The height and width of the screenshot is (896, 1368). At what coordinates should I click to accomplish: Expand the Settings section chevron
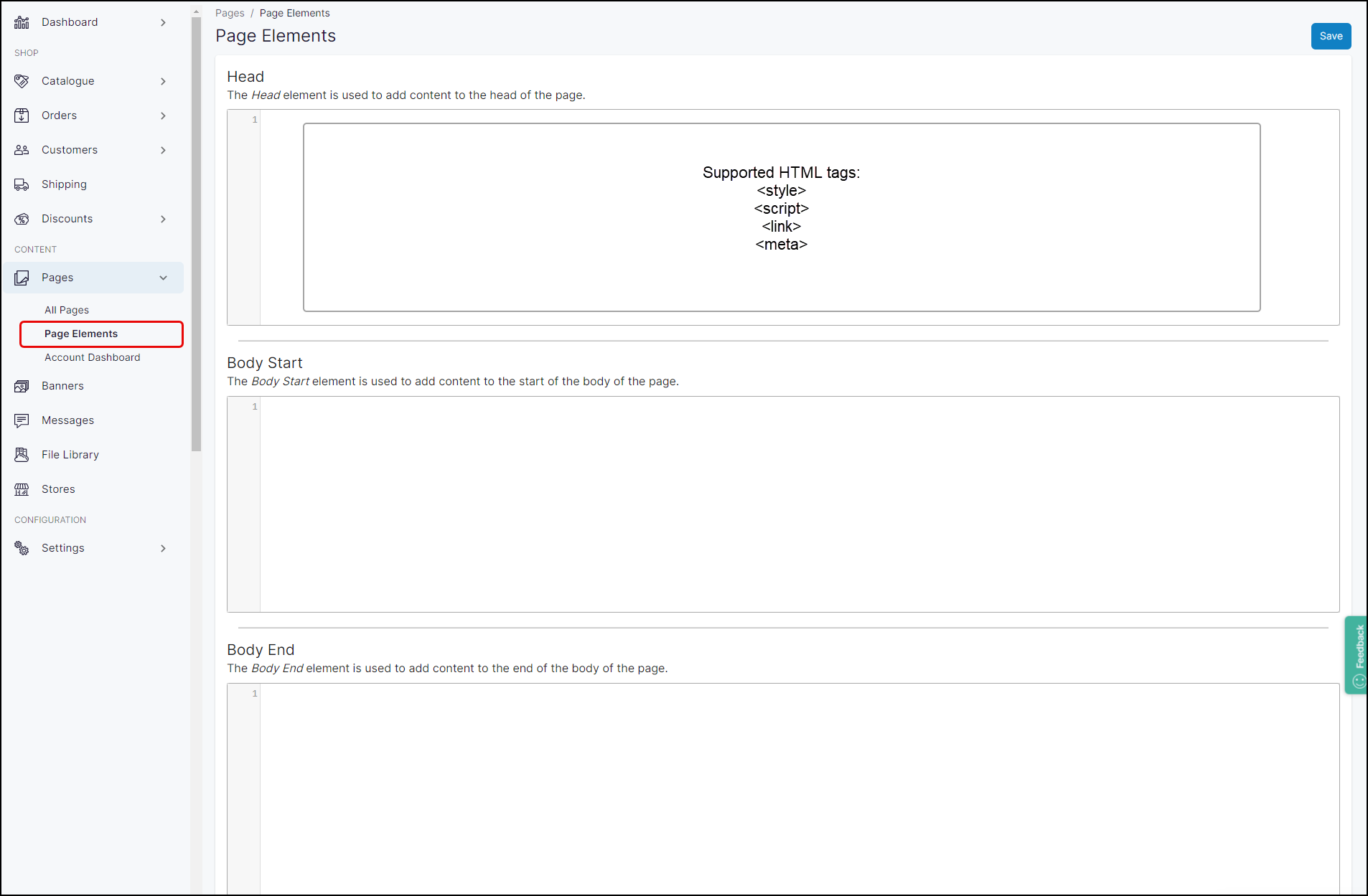[x=163, y=548]
